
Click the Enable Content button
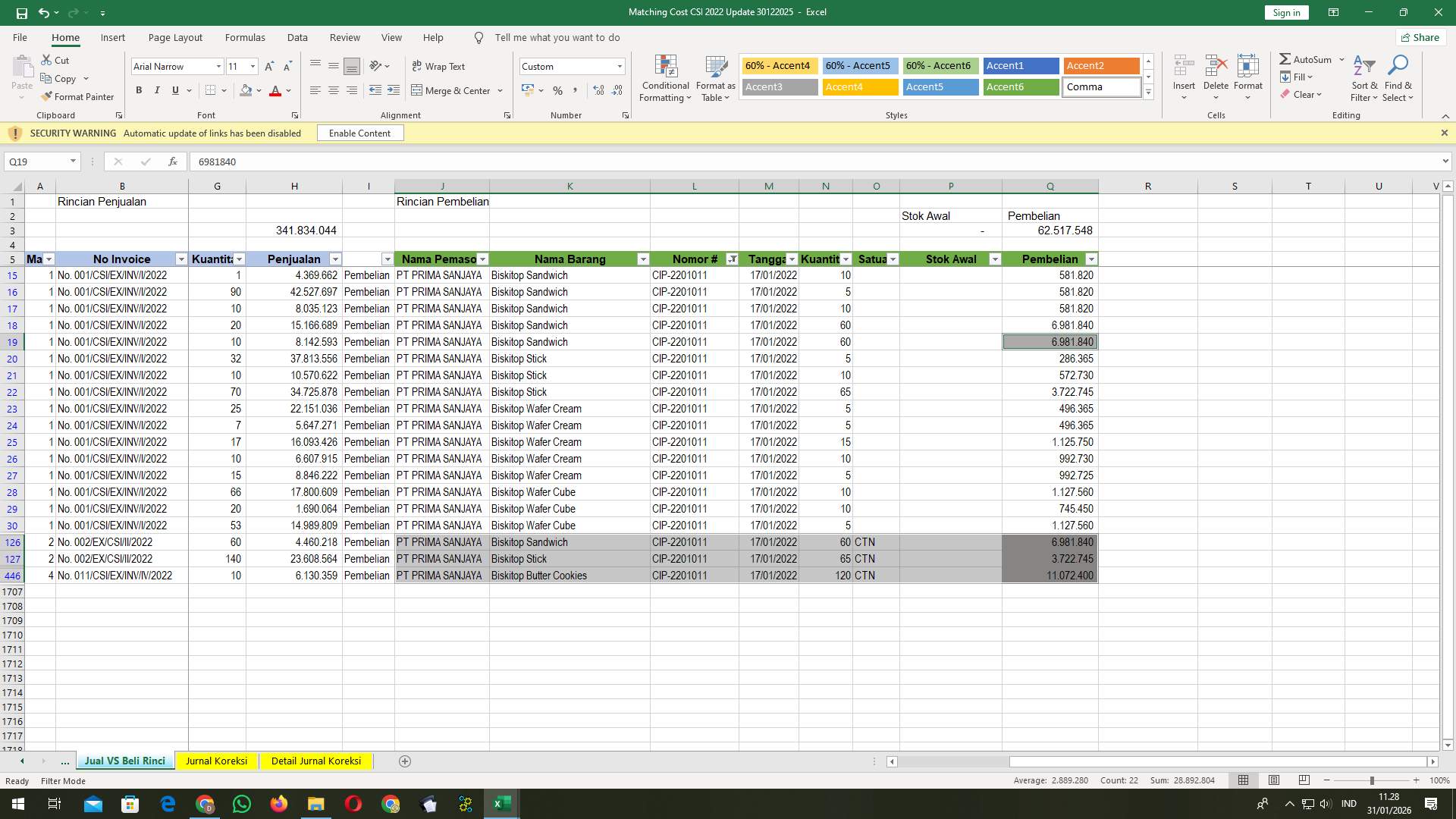(x=359, y=133)
